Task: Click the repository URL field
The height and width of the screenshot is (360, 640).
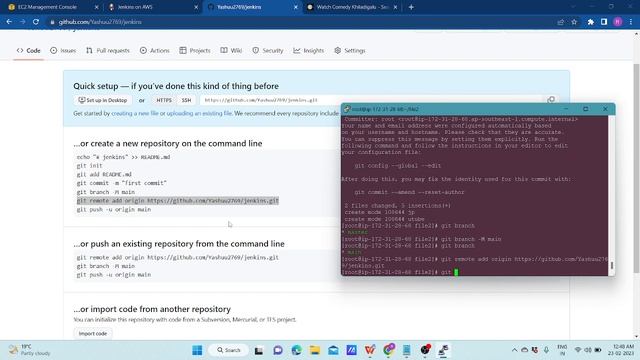Action: pyautogui.click(x=371, y=100)
